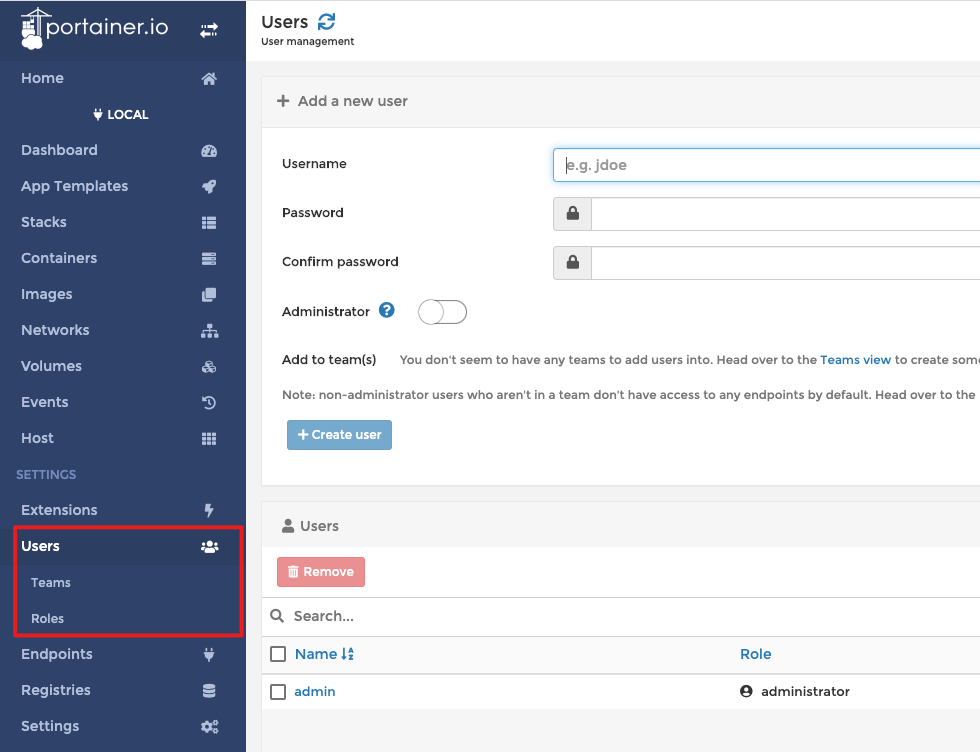Click the refresh icon beside Users title
980x752 pixels.
326,21
